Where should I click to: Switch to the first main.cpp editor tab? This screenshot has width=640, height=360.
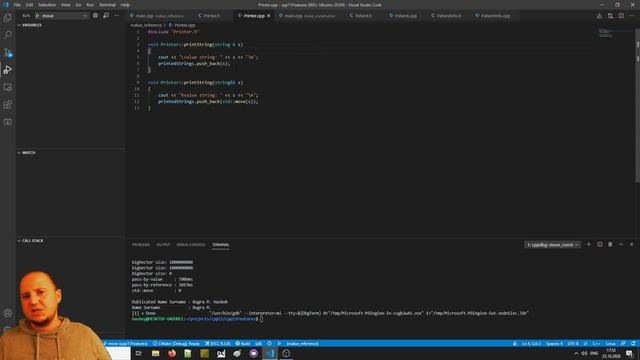(x=159, y=16)
